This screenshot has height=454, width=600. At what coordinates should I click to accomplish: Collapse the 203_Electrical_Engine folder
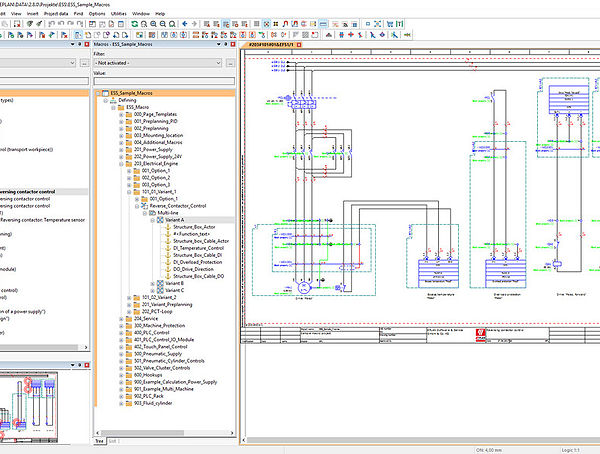pos(120,163)
